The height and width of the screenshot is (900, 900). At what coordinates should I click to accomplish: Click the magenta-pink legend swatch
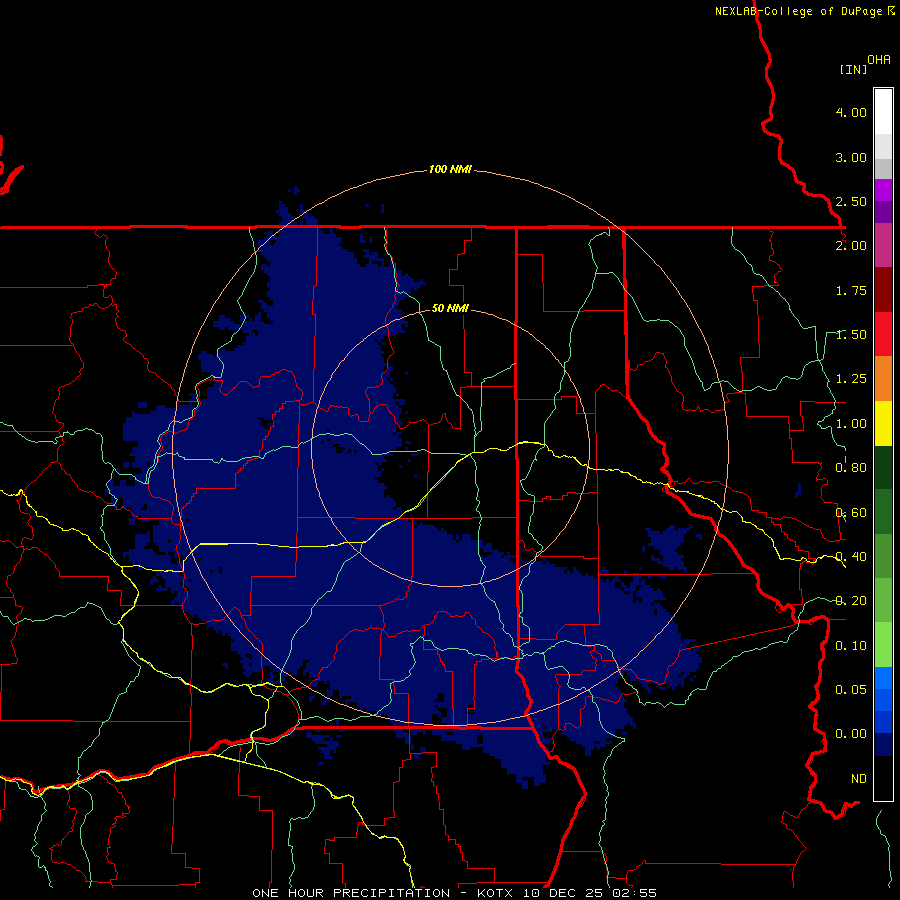pos(883,245)
